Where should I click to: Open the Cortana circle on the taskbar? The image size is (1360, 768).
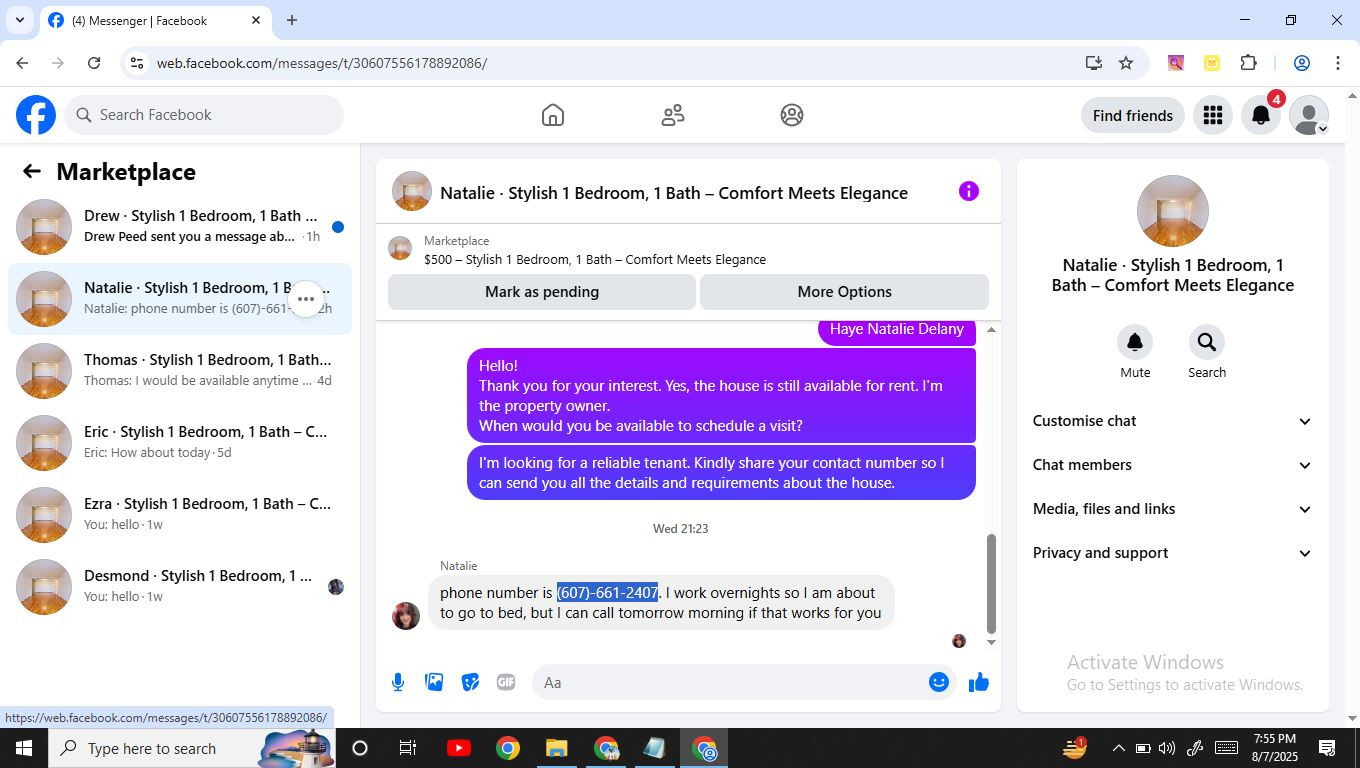pos(360,748)
